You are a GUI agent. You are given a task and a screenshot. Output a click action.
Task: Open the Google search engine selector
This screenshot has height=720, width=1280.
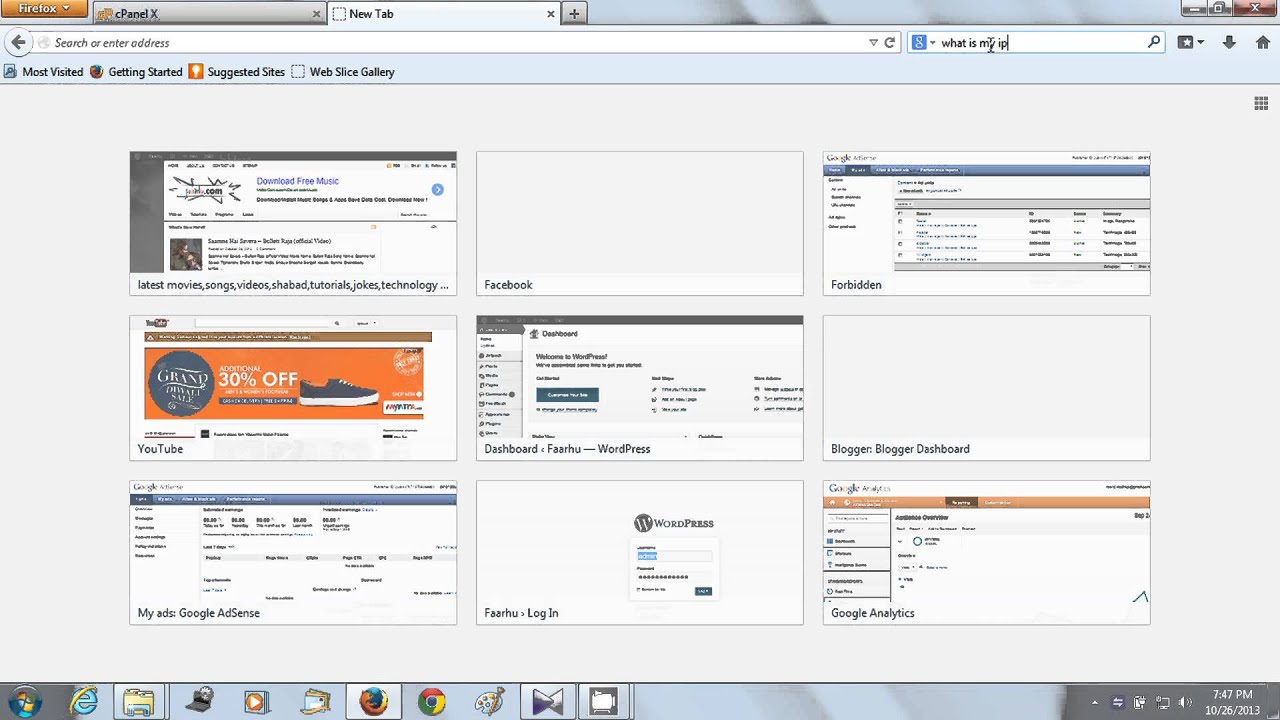[923, 43]
